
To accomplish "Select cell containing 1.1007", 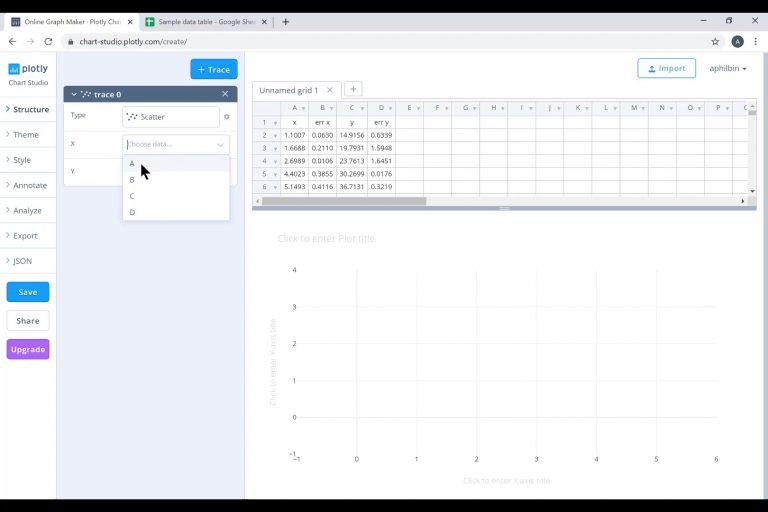I will pyautogui.click(x=294, y=135).
